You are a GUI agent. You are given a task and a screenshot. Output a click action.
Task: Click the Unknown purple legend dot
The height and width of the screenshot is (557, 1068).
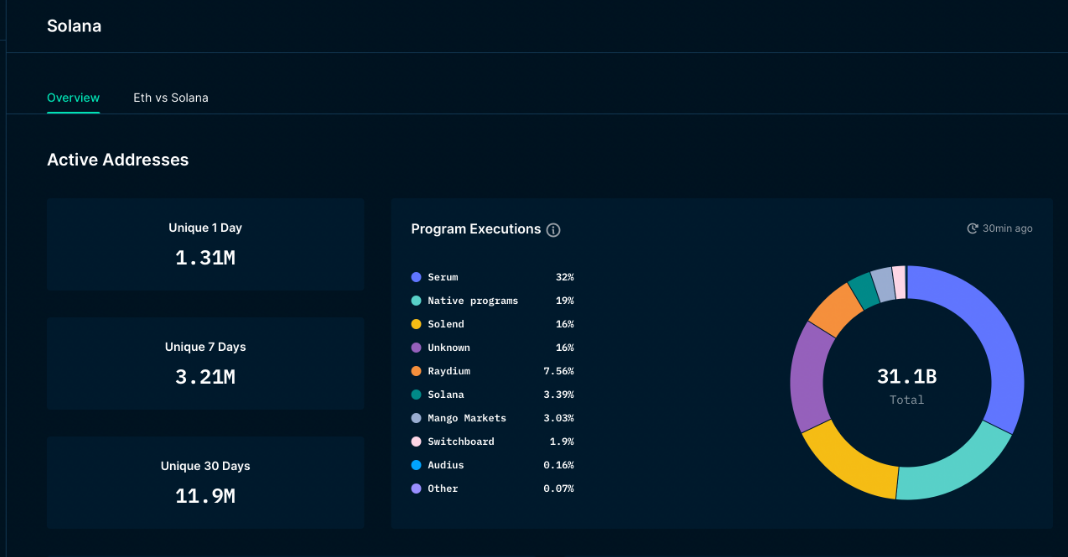[x=416, y=348]
